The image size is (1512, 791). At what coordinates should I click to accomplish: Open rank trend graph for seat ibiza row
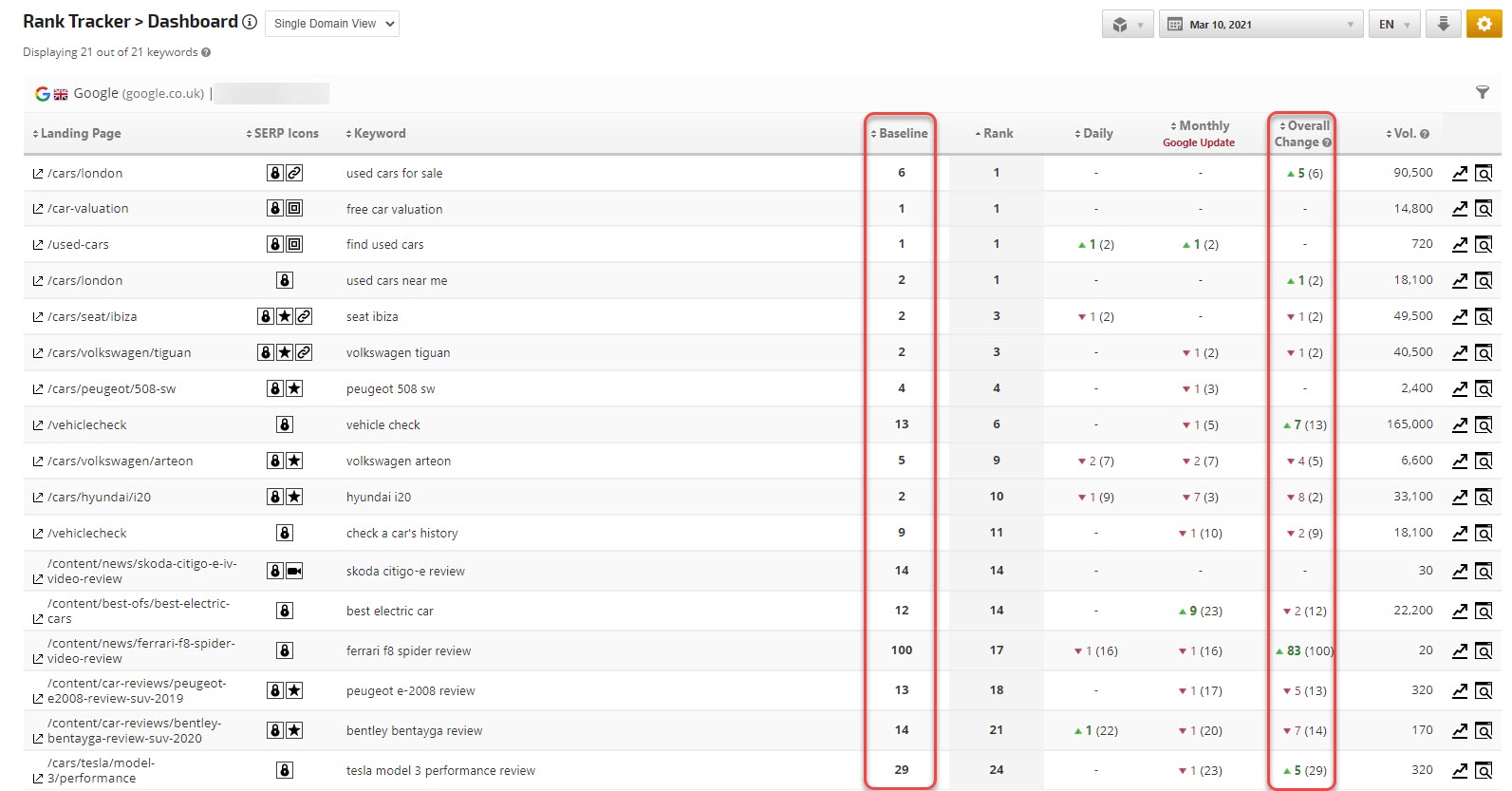[1460, 316]
